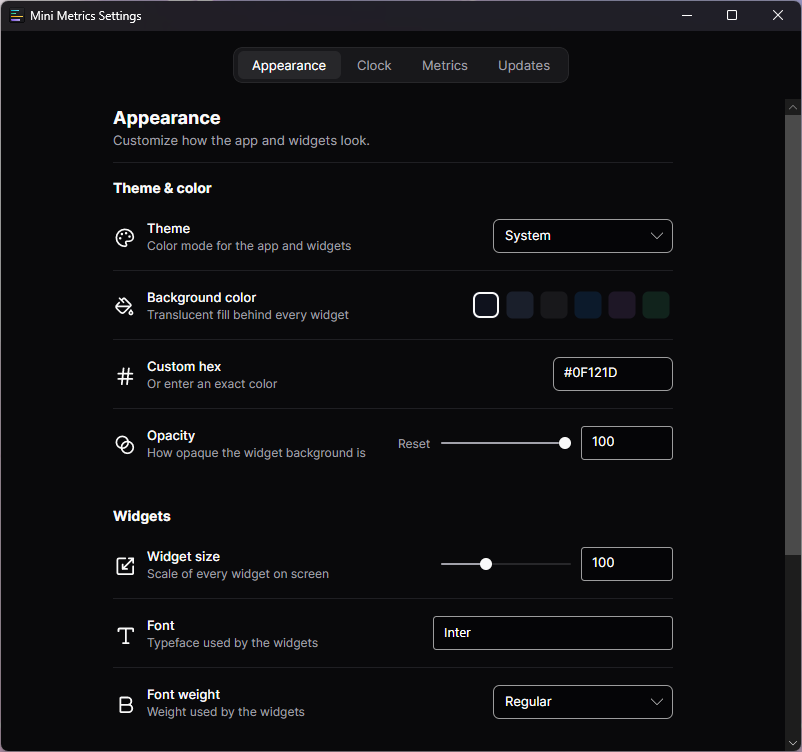The height and width of the screenshot is (752, 802).
Task: Click the paint bucket icon beside Background color
Action: tap(125, 306)
